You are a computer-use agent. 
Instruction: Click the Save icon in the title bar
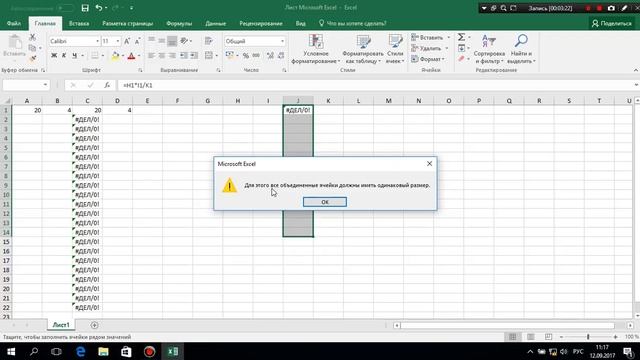[85, 8]
